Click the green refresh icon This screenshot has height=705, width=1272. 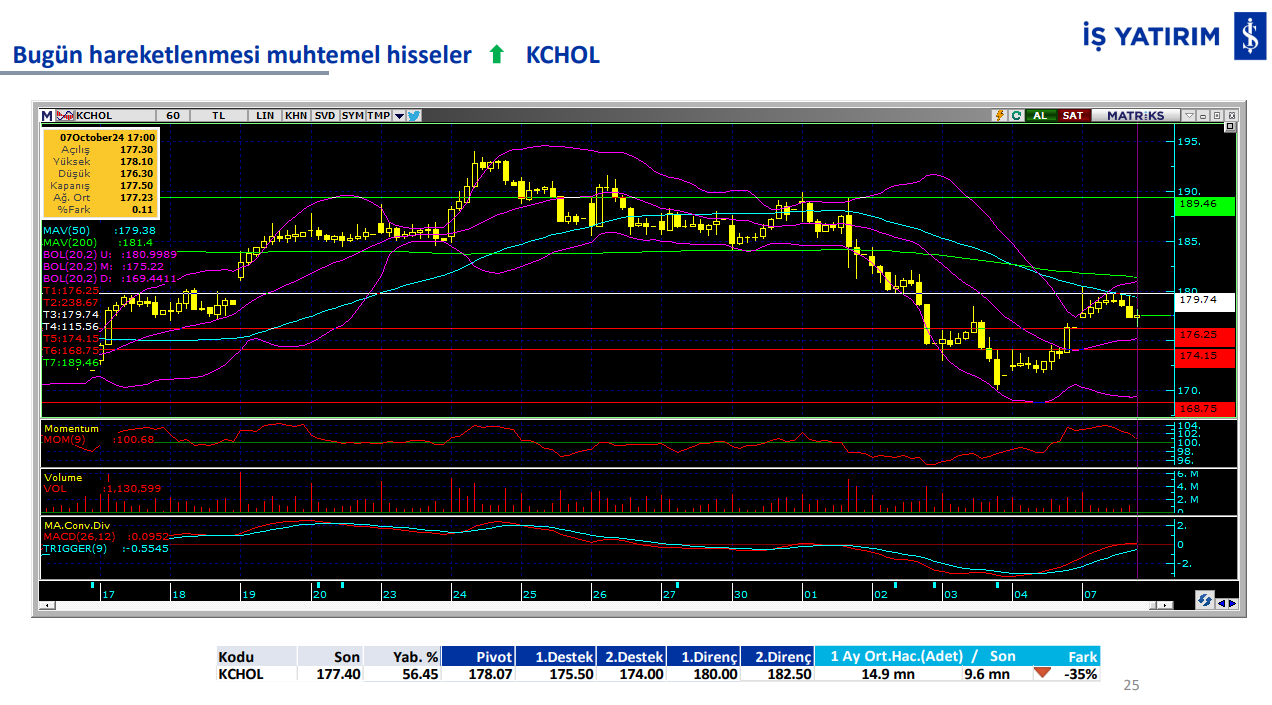1016,116
